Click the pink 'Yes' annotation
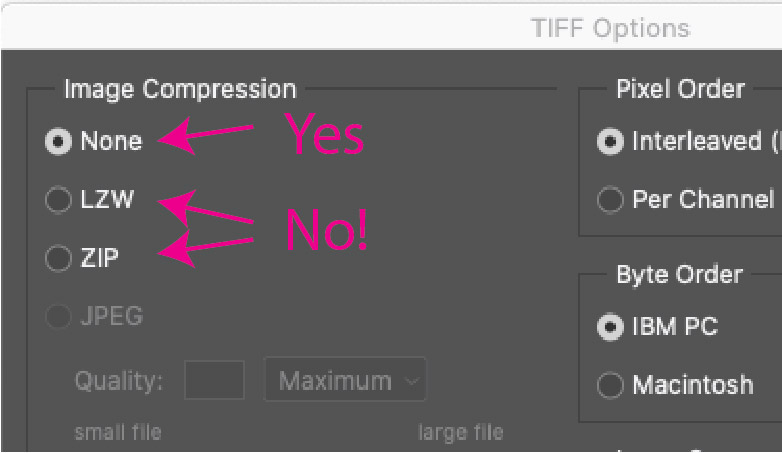782x453 pixels. [326, 135]
